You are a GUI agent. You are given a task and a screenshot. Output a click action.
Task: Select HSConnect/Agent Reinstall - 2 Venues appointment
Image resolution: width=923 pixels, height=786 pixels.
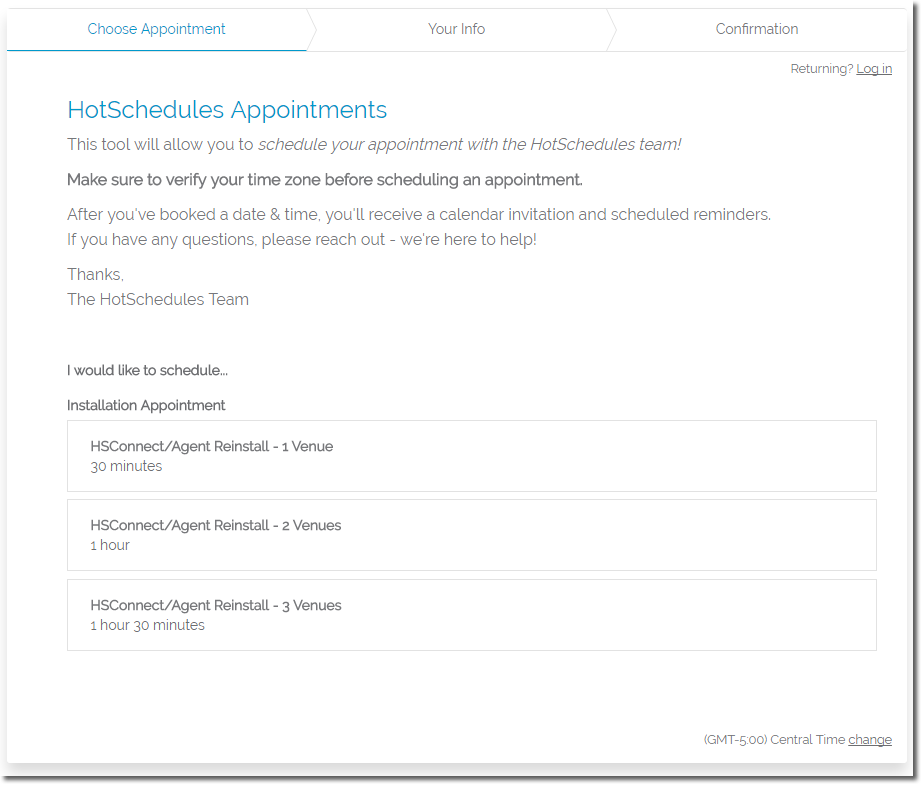point(471,535)
